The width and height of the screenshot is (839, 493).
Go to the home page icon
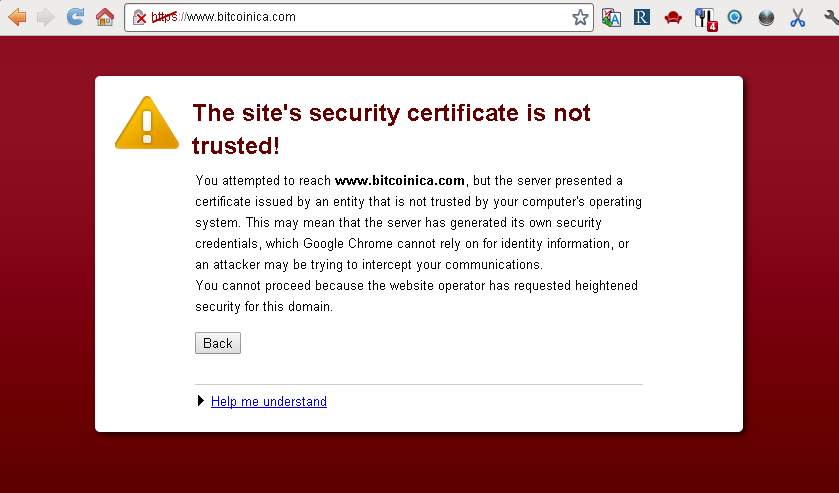(x=105, y=17)
